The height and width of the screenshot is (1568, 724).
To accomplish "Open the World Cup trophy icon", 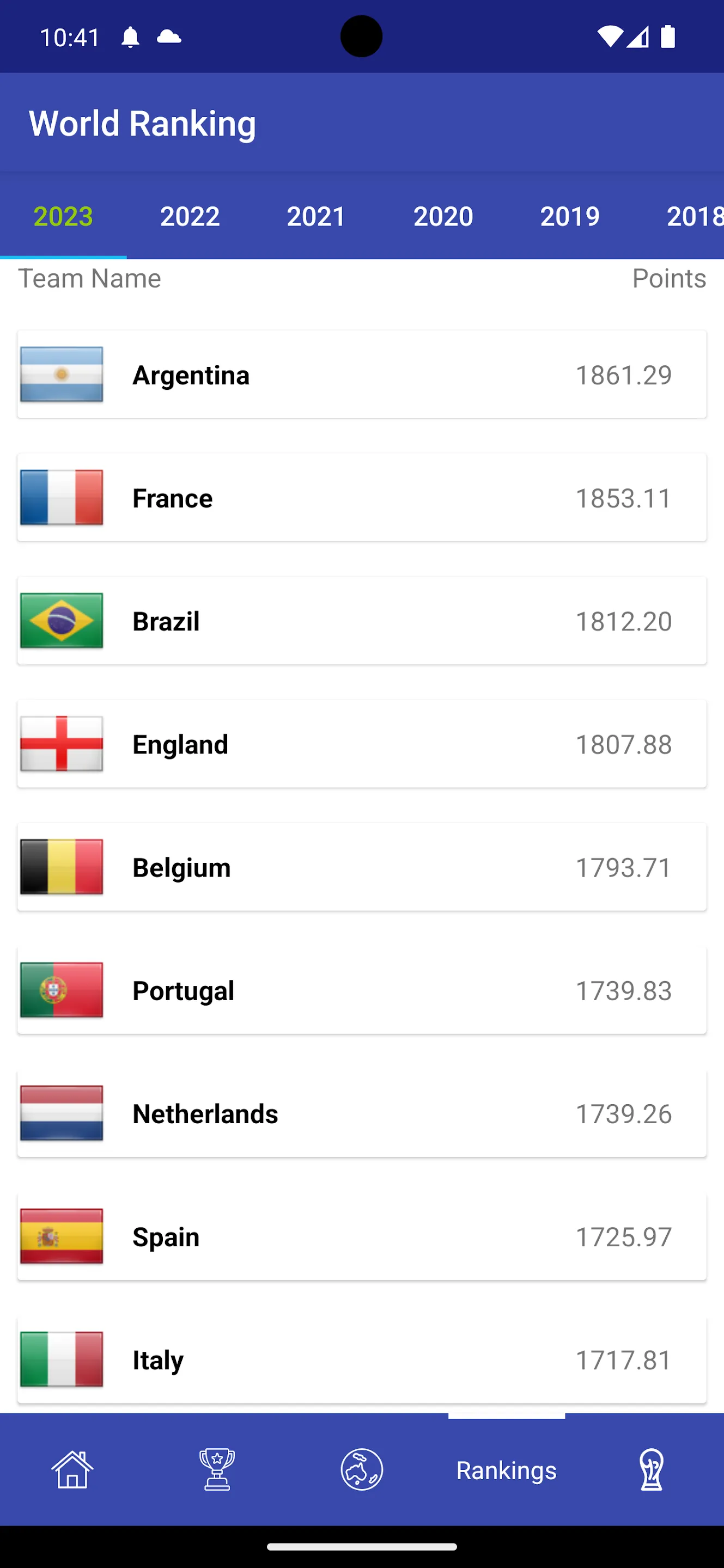I will click(652, 1469).
